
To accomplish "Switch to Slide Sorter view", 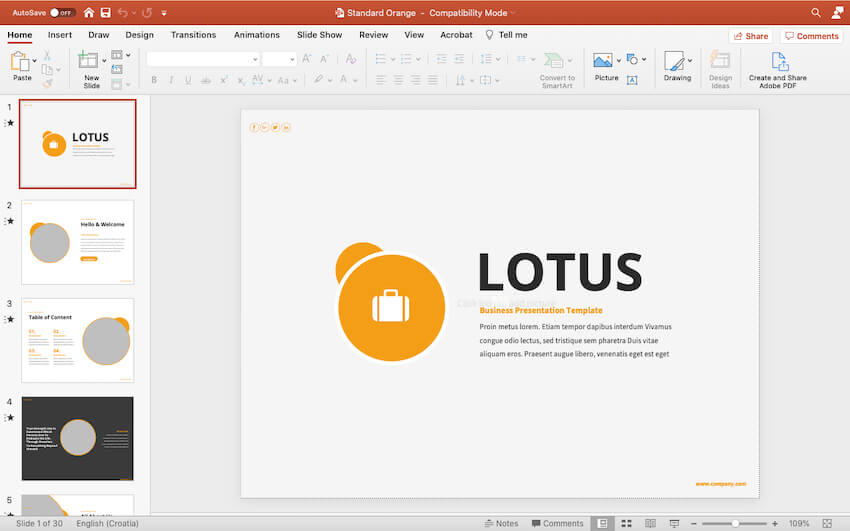I will [626, 523].
